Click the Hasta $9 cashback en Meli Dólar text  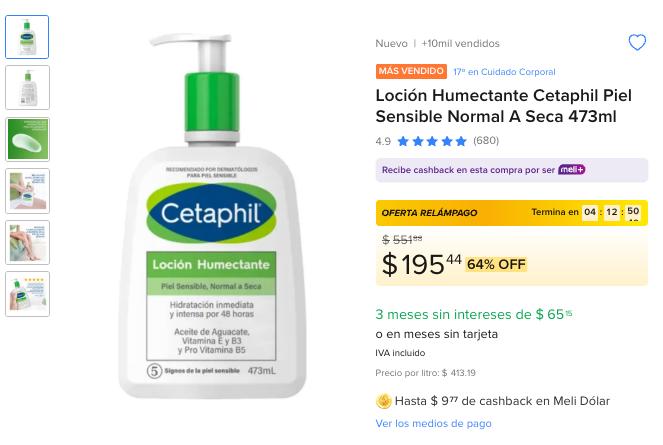click(502, 401)
